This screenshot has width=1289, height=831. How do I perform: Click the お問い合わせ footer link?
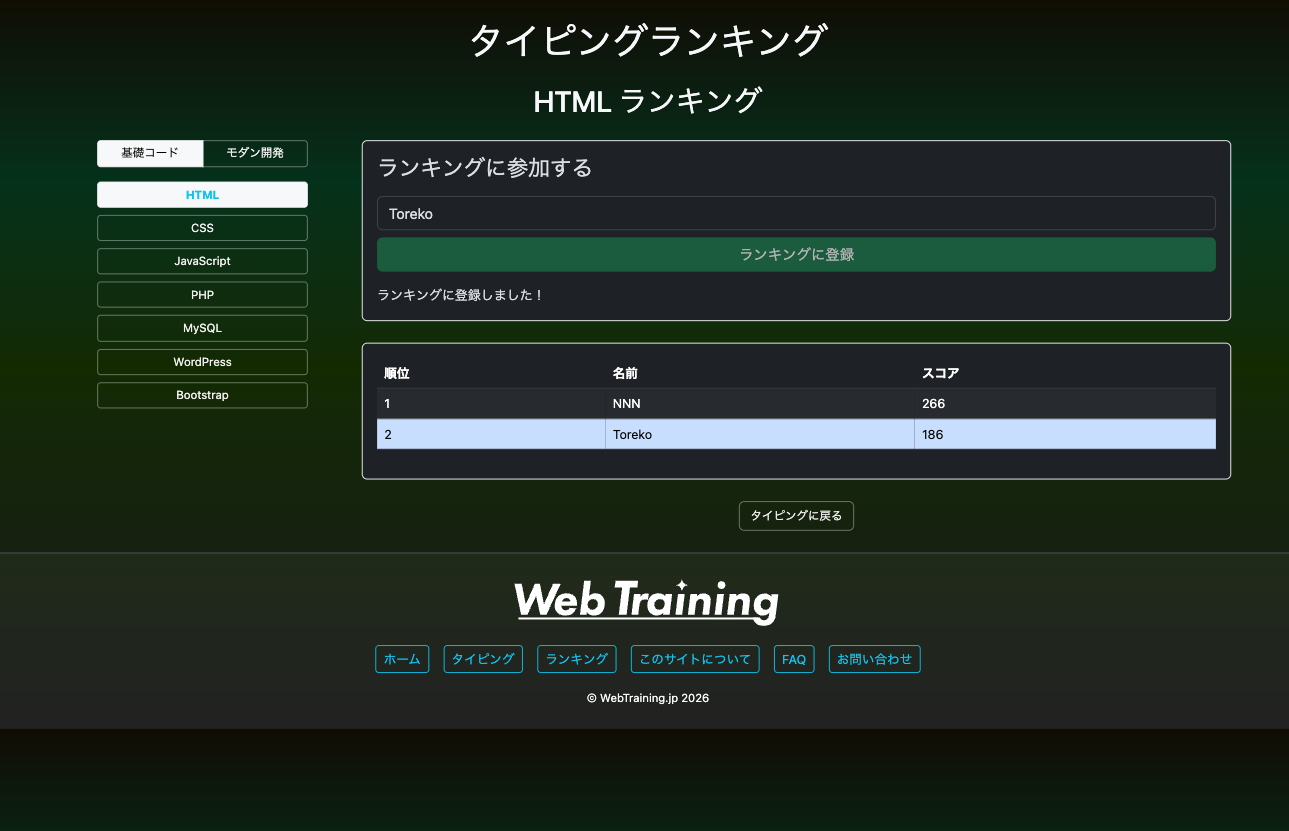(874, 660)
